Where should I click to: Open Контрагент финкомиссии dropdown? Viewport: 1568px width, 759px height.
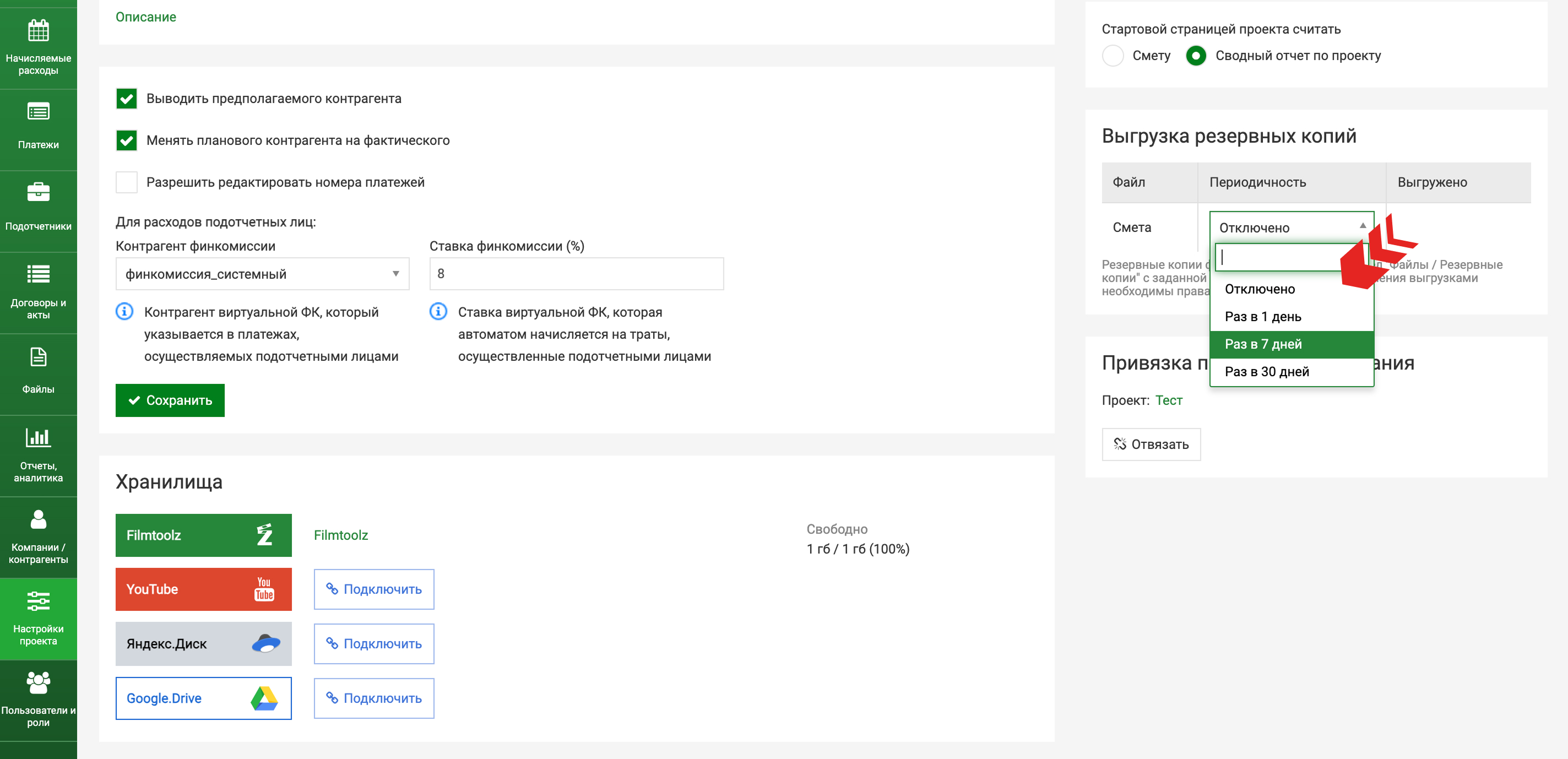tap(262, 274)
